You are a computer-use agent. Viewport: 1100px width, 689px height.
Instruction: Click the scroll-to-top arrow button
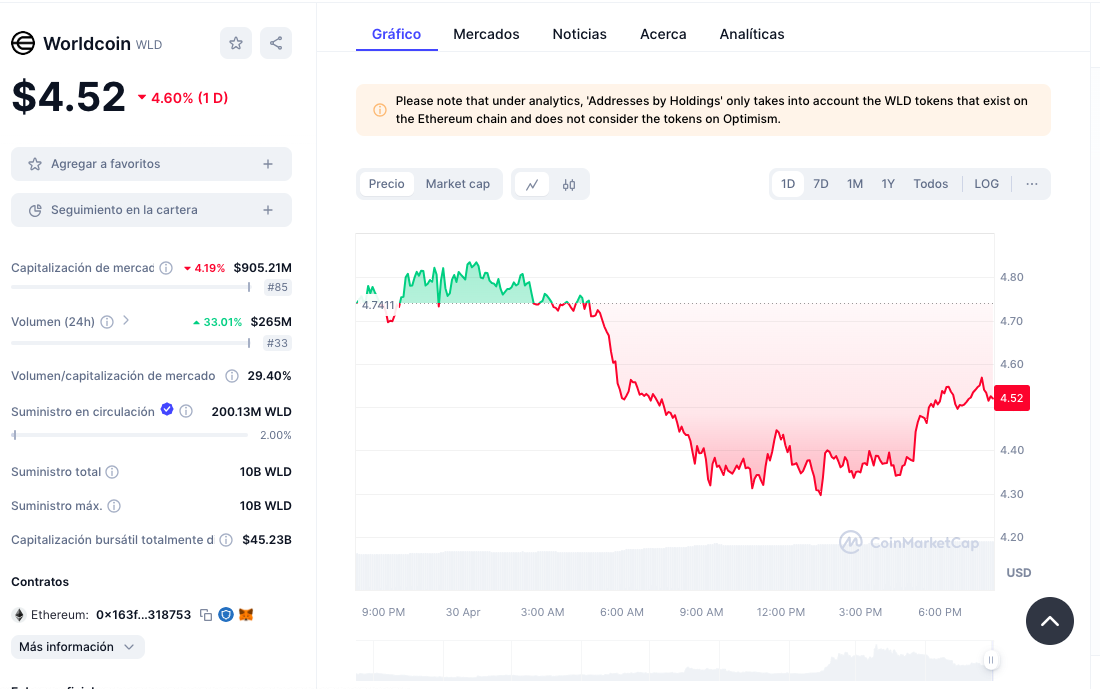[1049, 621]
